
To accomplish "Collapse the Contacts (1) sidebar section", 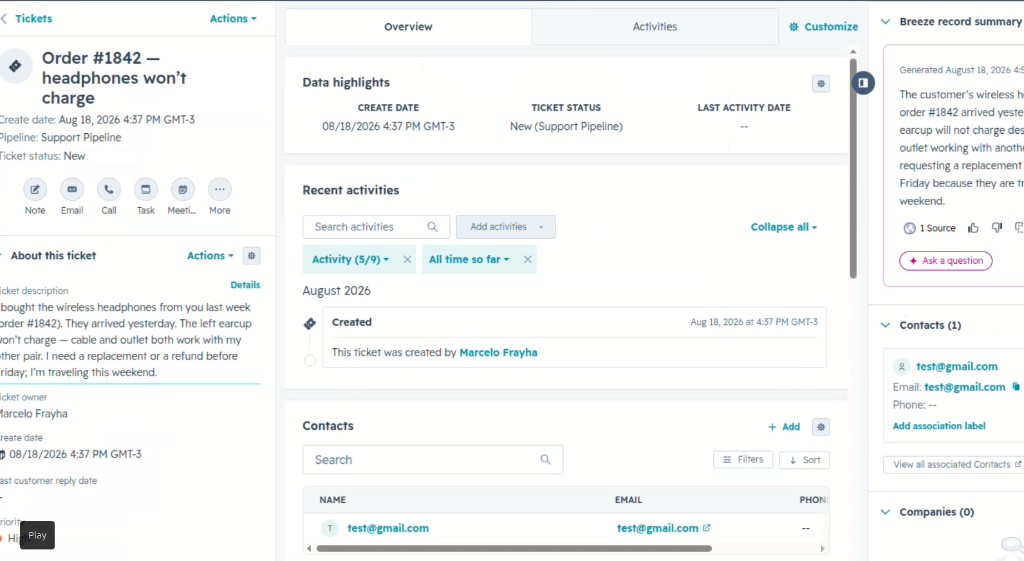I will coord(886,325).
